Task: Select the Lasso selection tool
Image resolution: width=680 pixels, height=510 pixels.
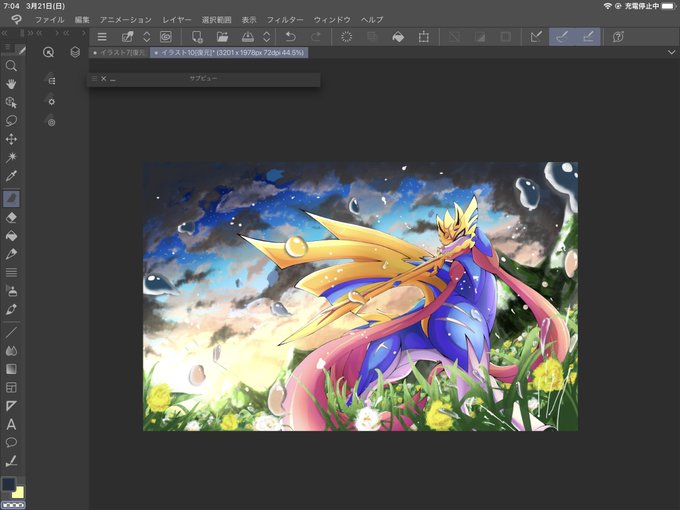Action: [x=11, y=121]
